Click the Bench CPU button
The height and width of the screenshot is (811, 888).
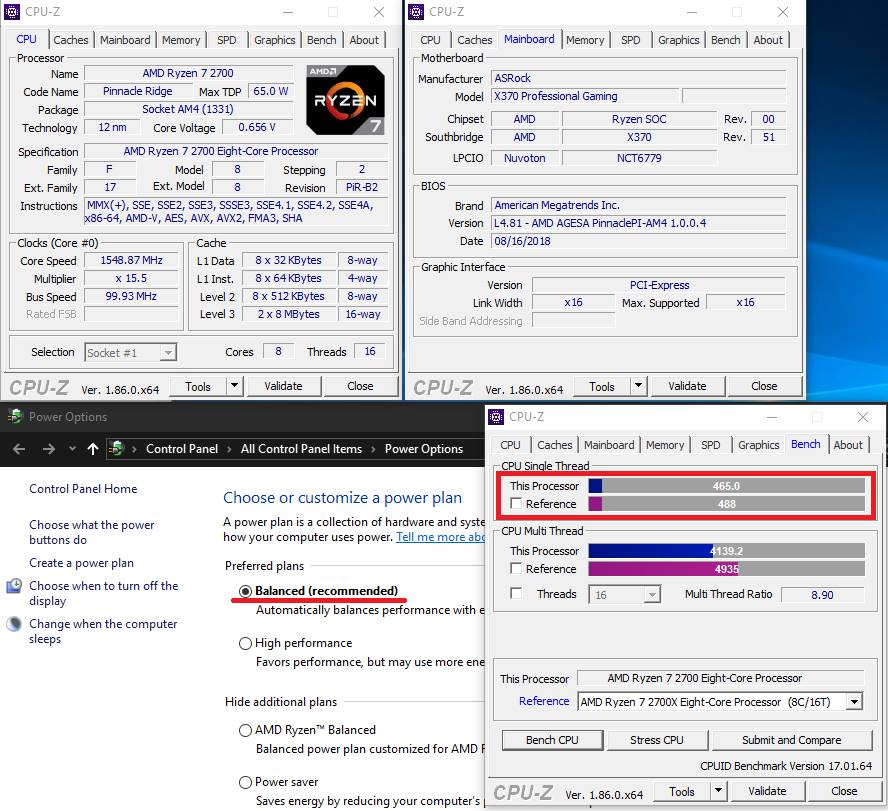552,740
